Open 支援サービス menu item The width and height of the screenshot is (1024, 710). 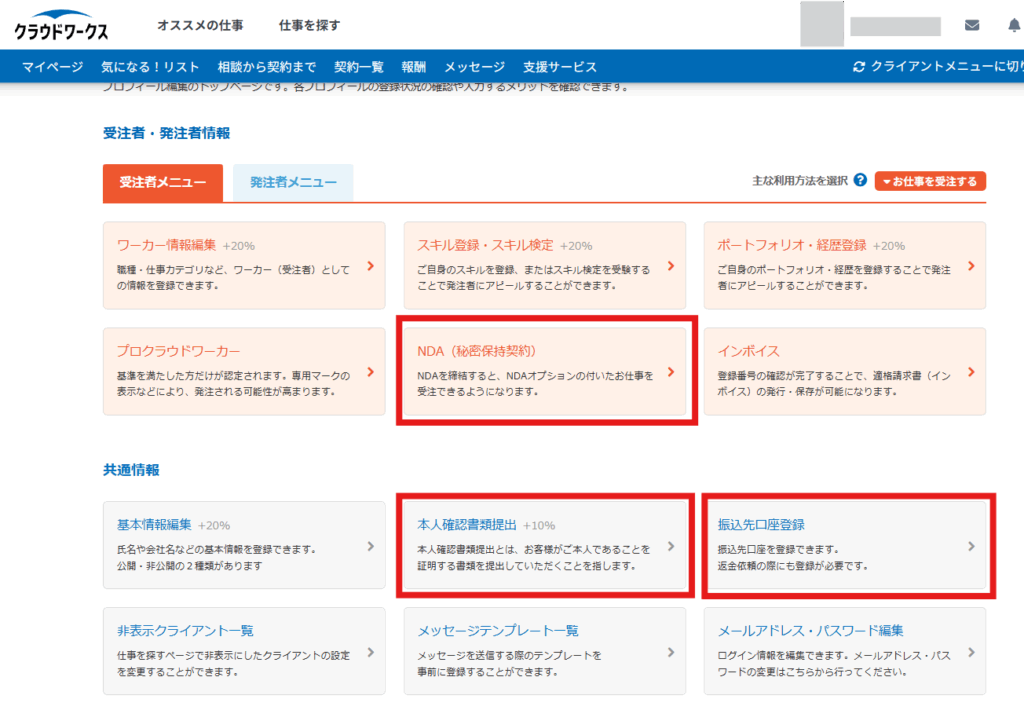click(x=560, y=67)
